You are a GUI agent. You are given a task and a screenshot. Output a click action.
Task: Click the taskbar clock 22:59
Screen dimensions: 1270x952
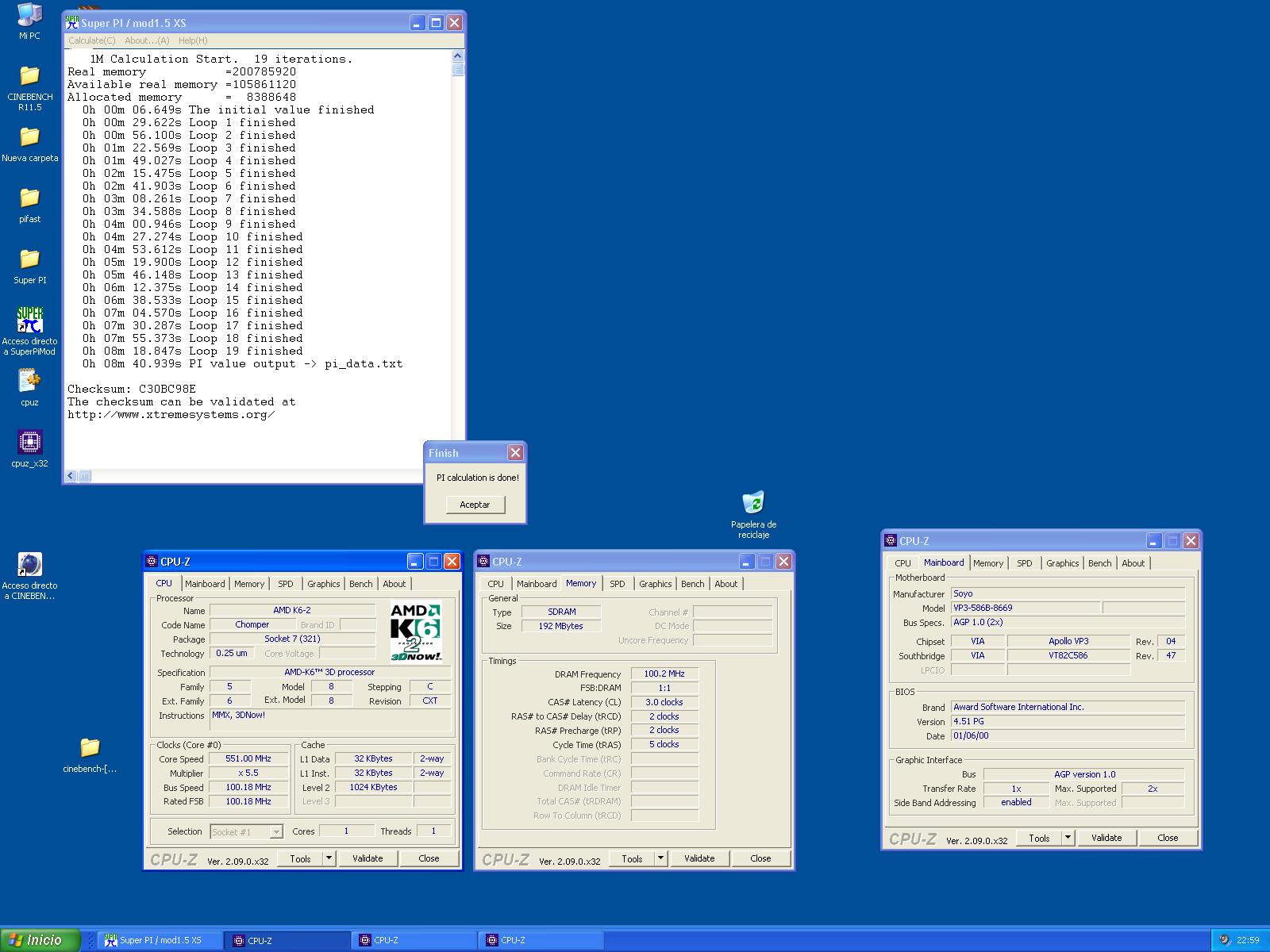click(1248, 940)
